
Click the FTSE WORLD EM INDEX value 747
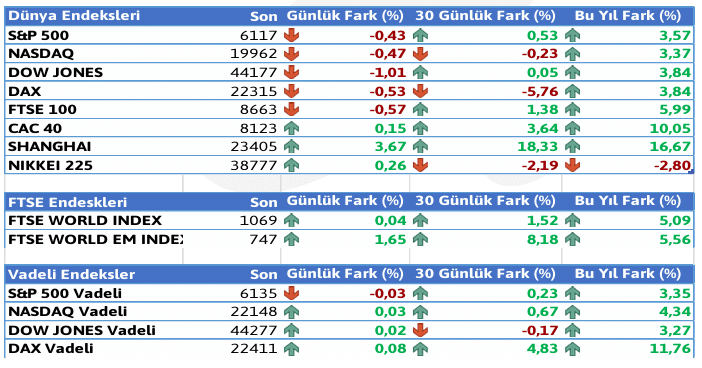tap(263, 240)
